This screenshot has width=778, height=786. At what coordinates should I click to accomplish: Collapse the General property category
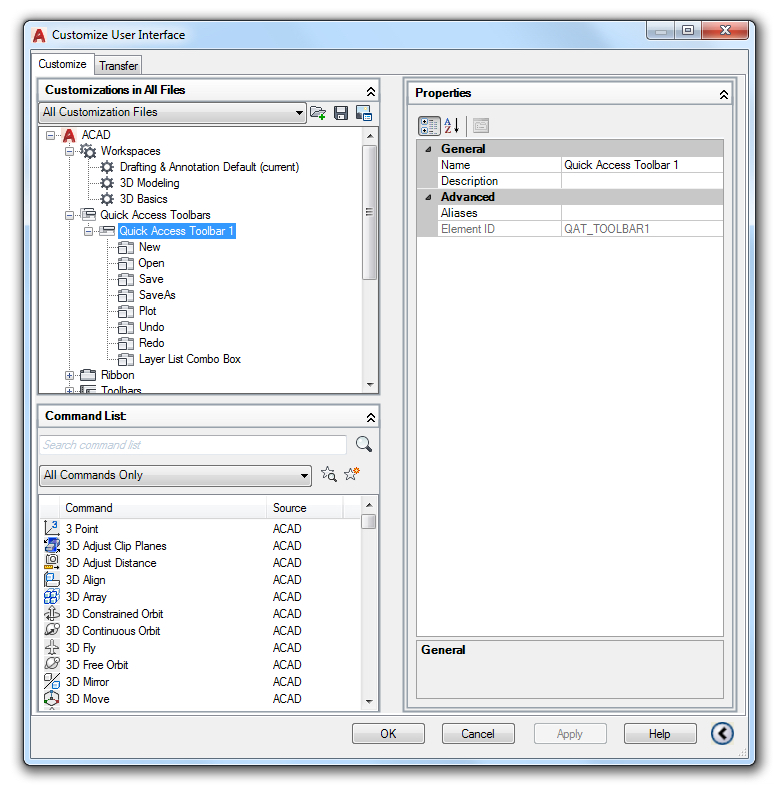click(x=428, y=149)
